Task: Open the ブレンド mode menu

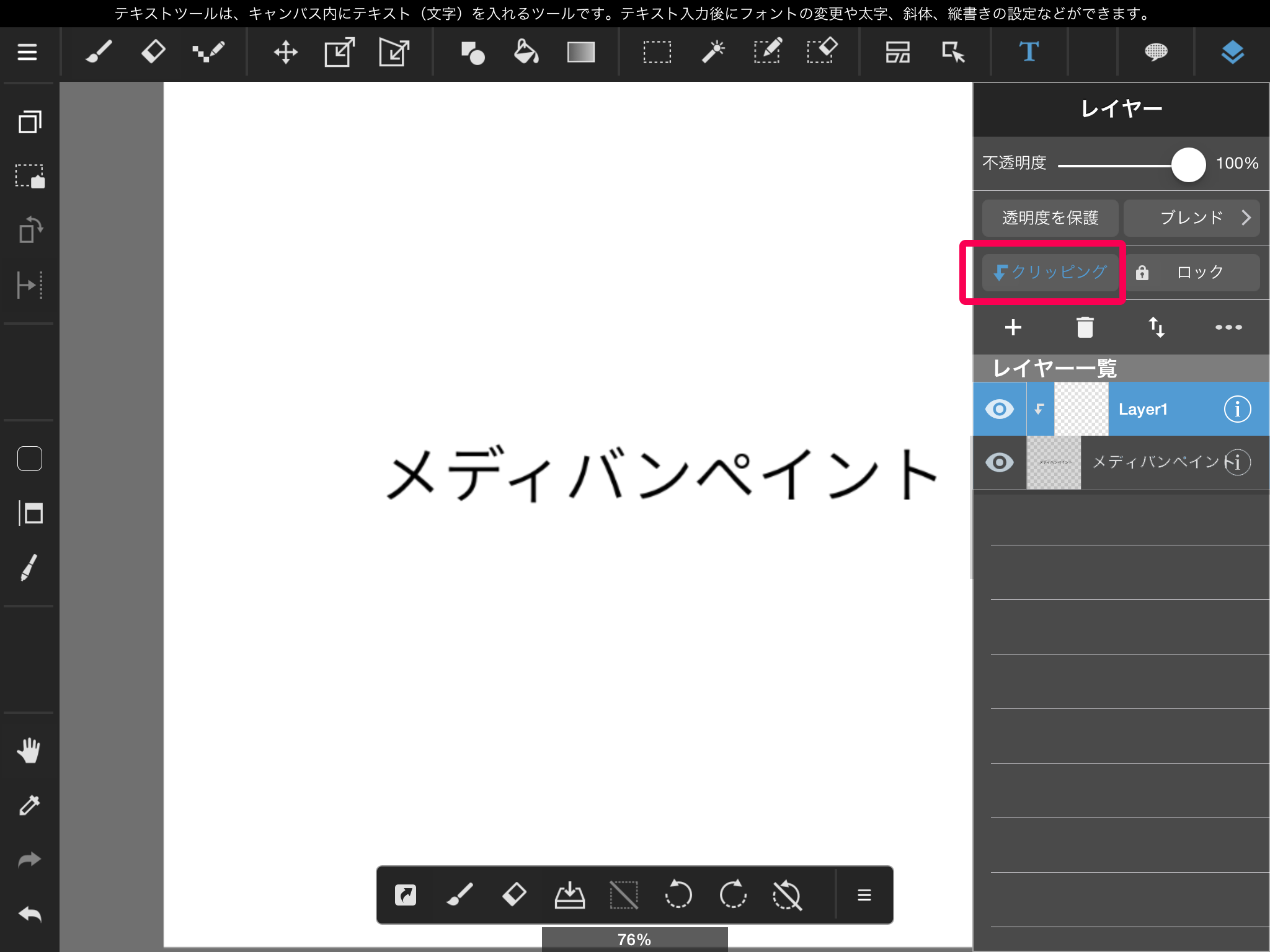Action: (1192, 218)
